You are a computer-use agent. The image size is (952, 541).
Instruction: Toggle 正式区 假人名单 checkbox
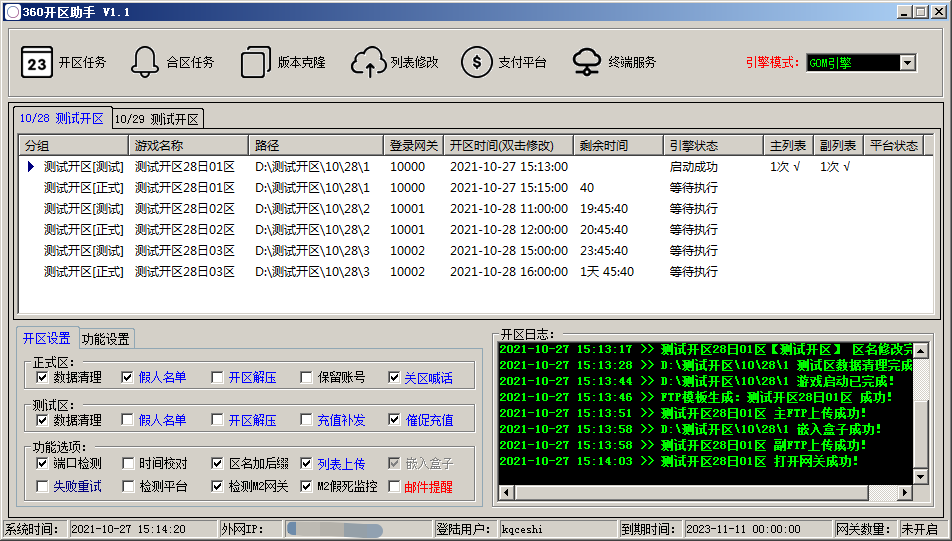pyautogui.click(x=127, y=378)
